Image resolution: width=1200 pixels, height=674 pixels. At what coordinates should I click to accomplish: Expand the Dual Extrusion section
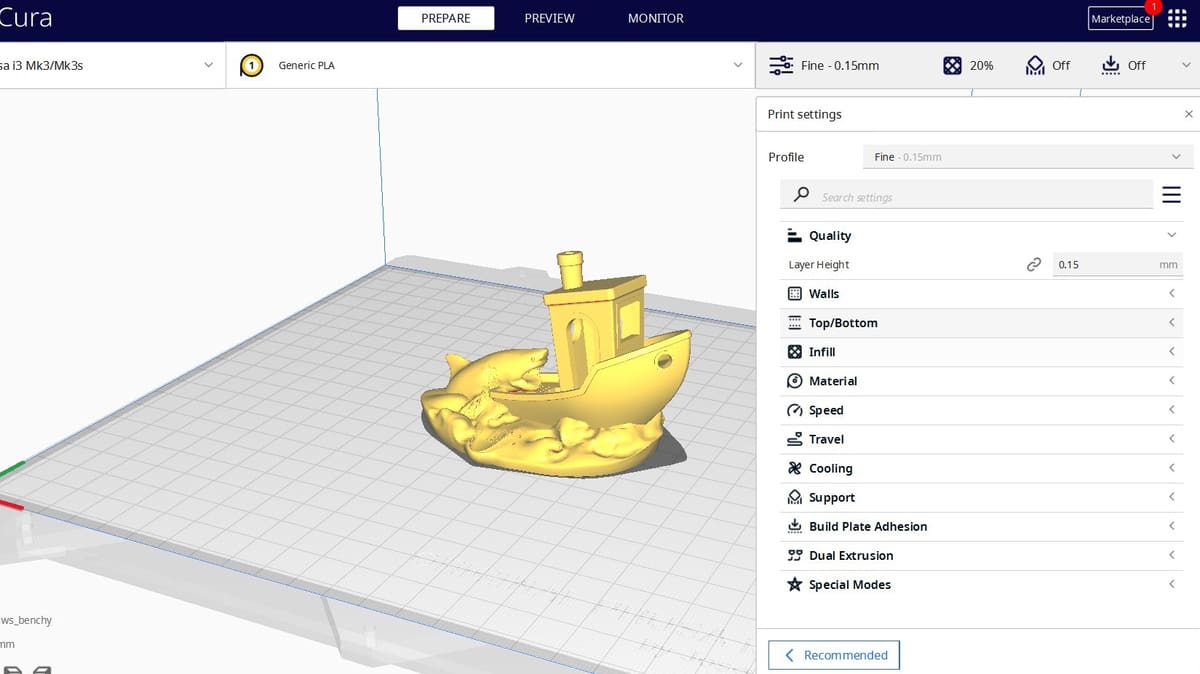coord(1172,554)
